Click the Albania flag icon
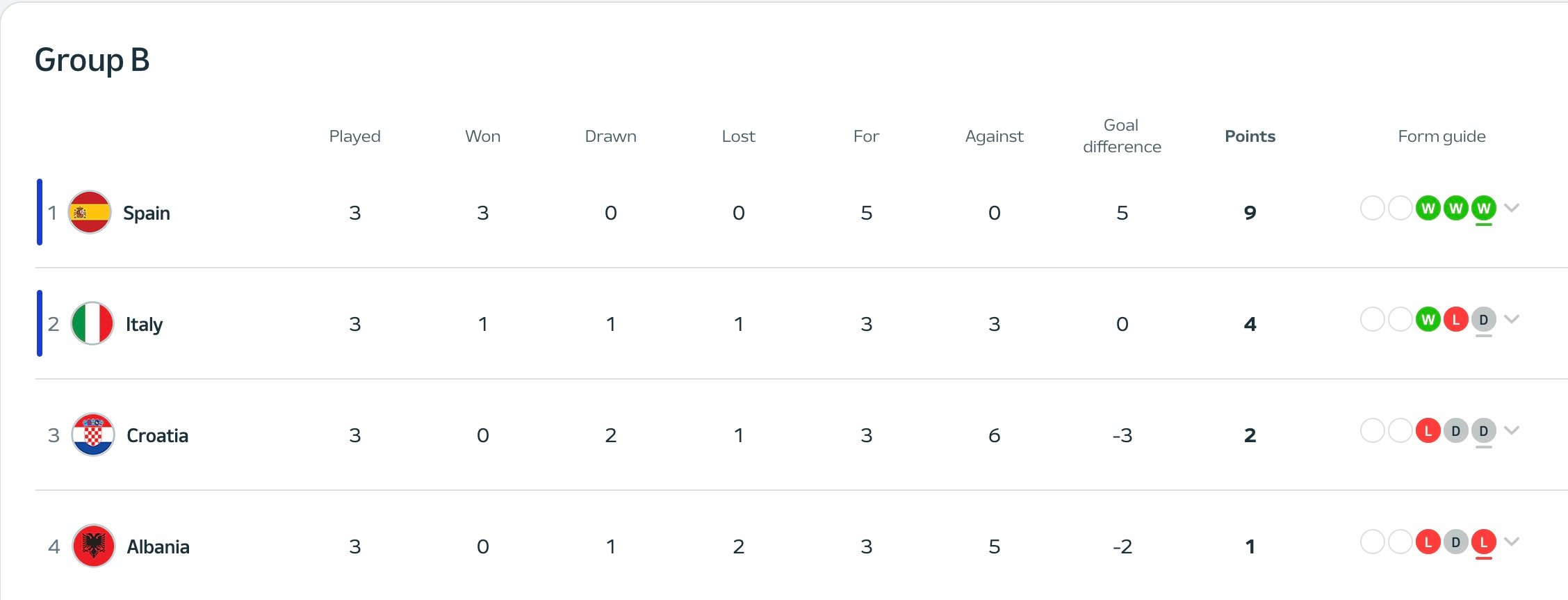Viewport: 1568px width, 600px height. click(93, 546)
